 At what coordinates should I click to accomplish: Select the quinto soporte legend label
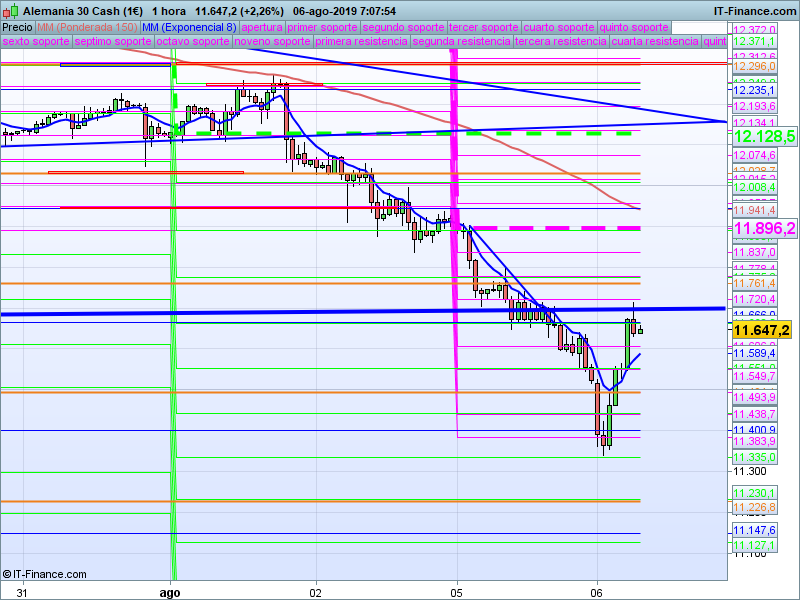point(634,27)
